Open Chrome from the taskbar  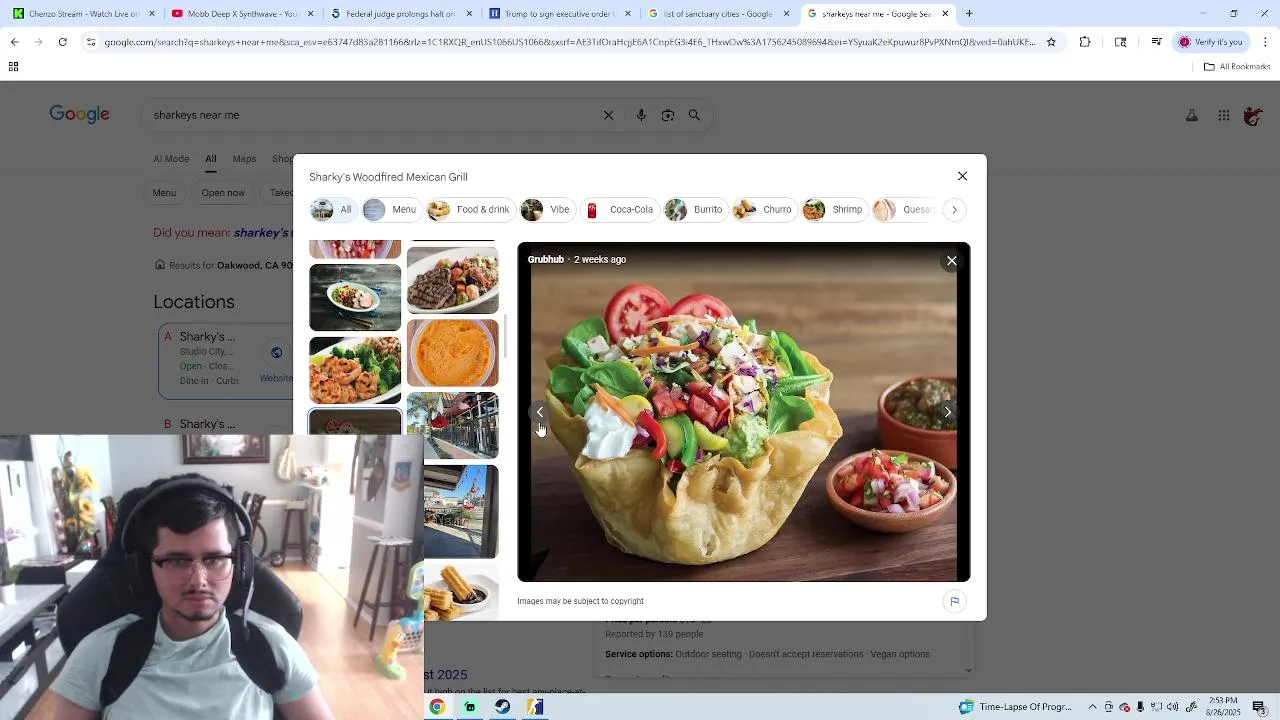pyautogui.click(x=437, y=707)
